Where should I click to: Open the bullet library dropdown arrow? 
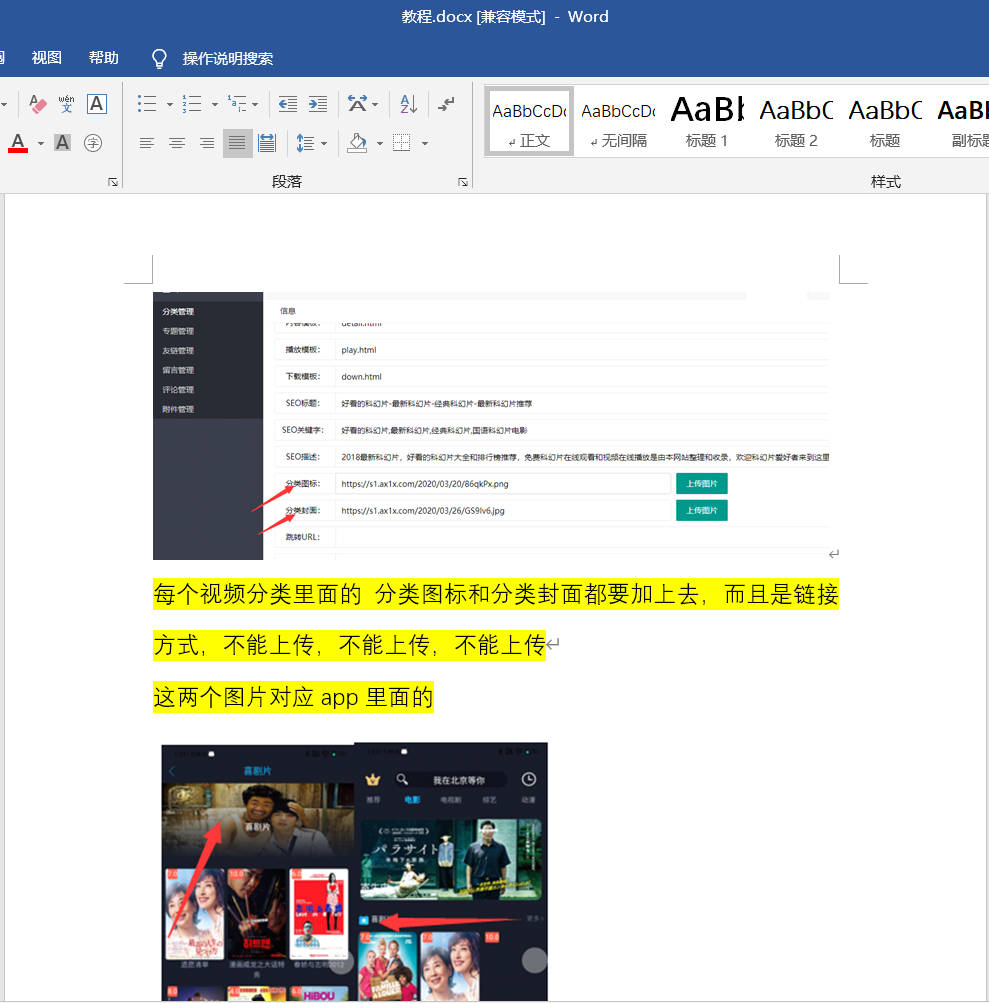170,104
